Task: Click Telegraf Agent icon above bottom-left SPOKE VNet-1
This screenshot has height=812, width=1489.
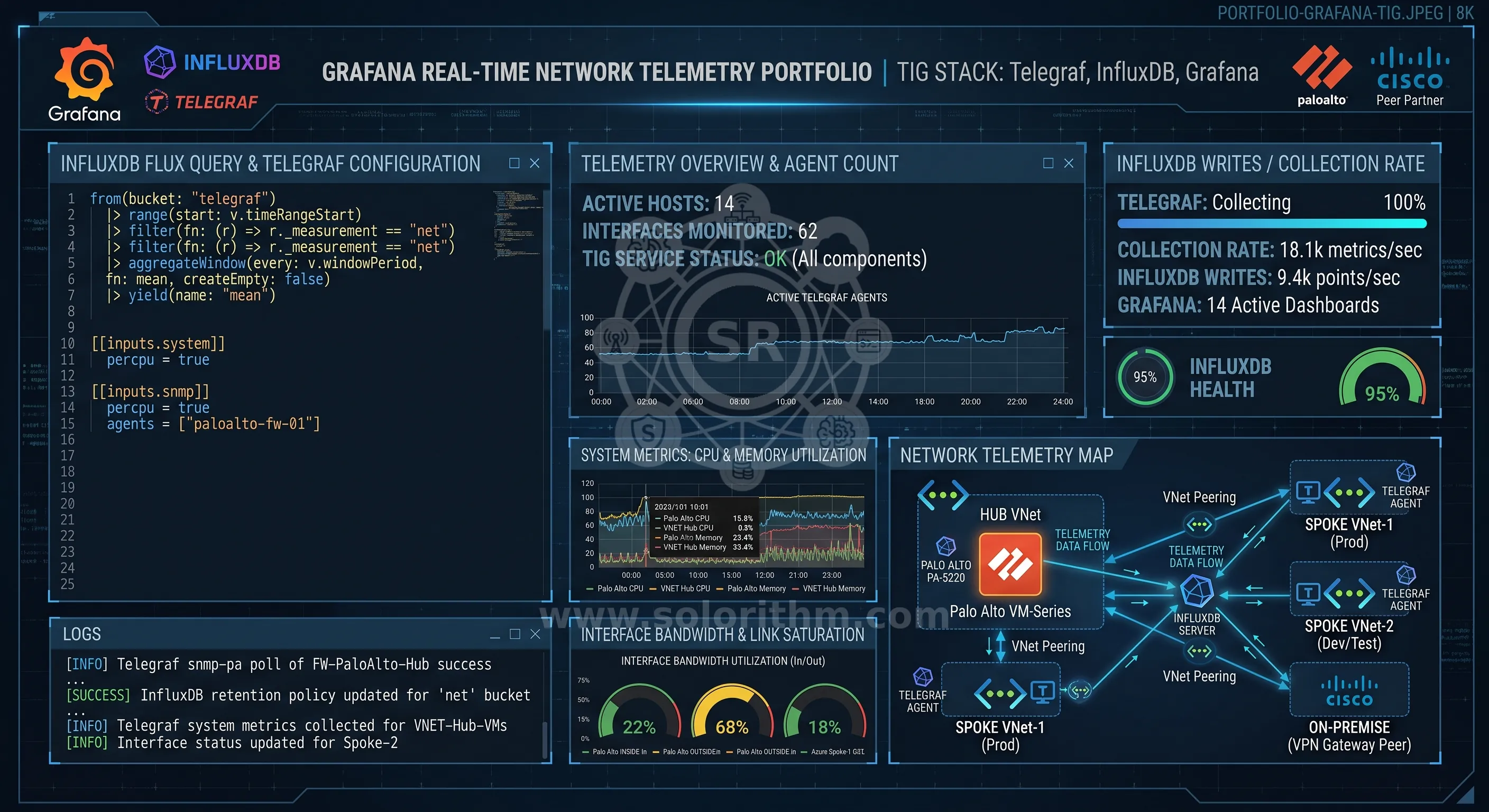Action: point(923,677)
